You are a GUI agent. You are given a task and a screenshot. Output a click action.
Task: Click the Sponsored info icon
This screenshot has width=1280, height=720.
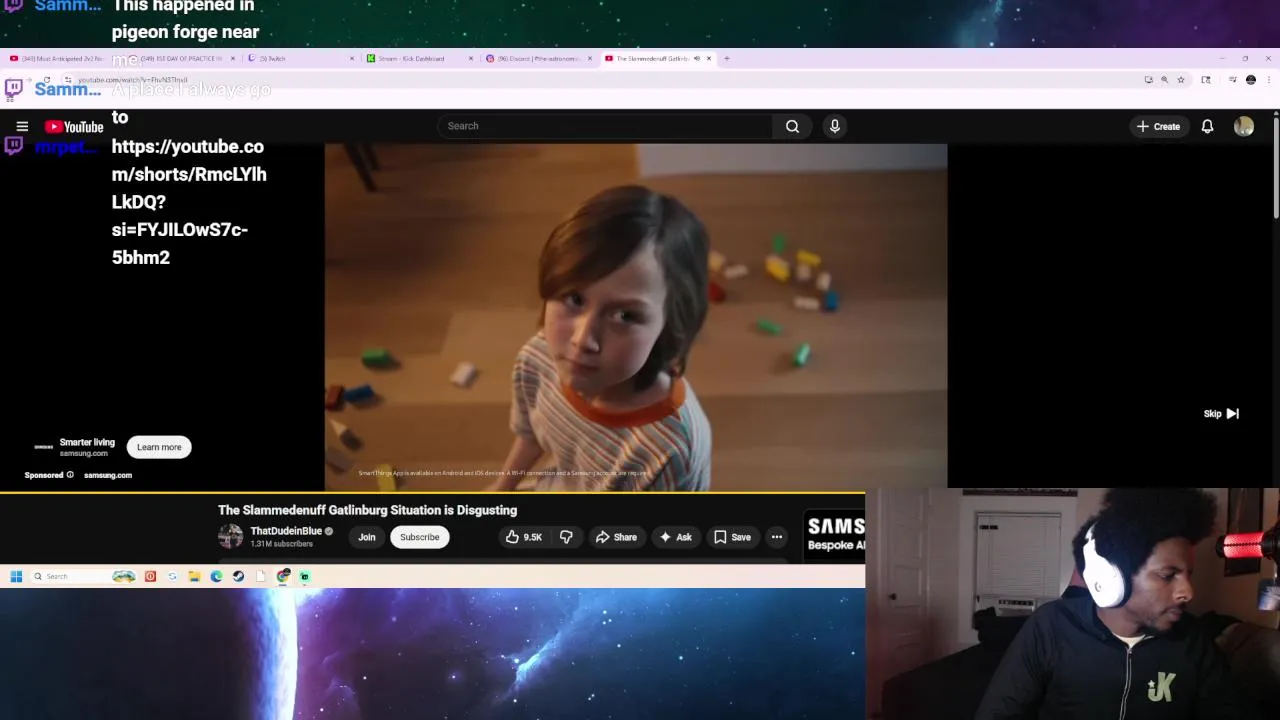click(x=70, y=475)
